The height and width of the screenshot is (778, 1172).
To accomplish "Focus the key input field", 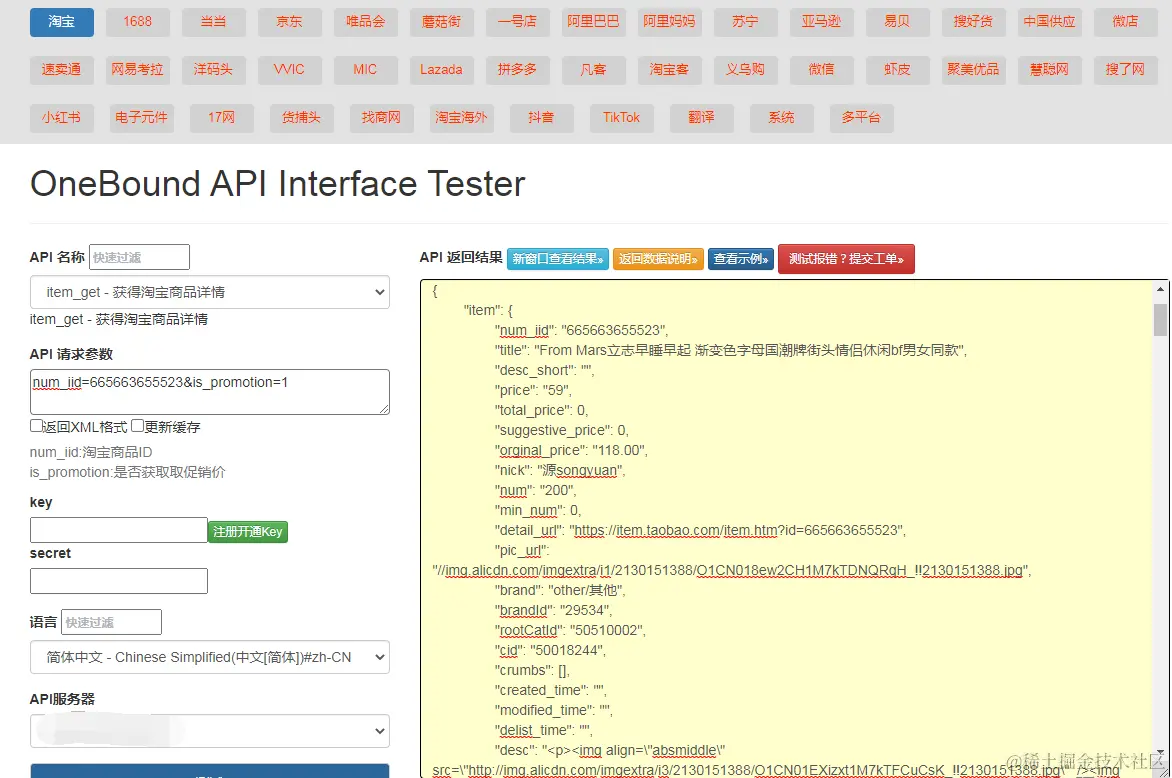I will click(x=118, y=530).
